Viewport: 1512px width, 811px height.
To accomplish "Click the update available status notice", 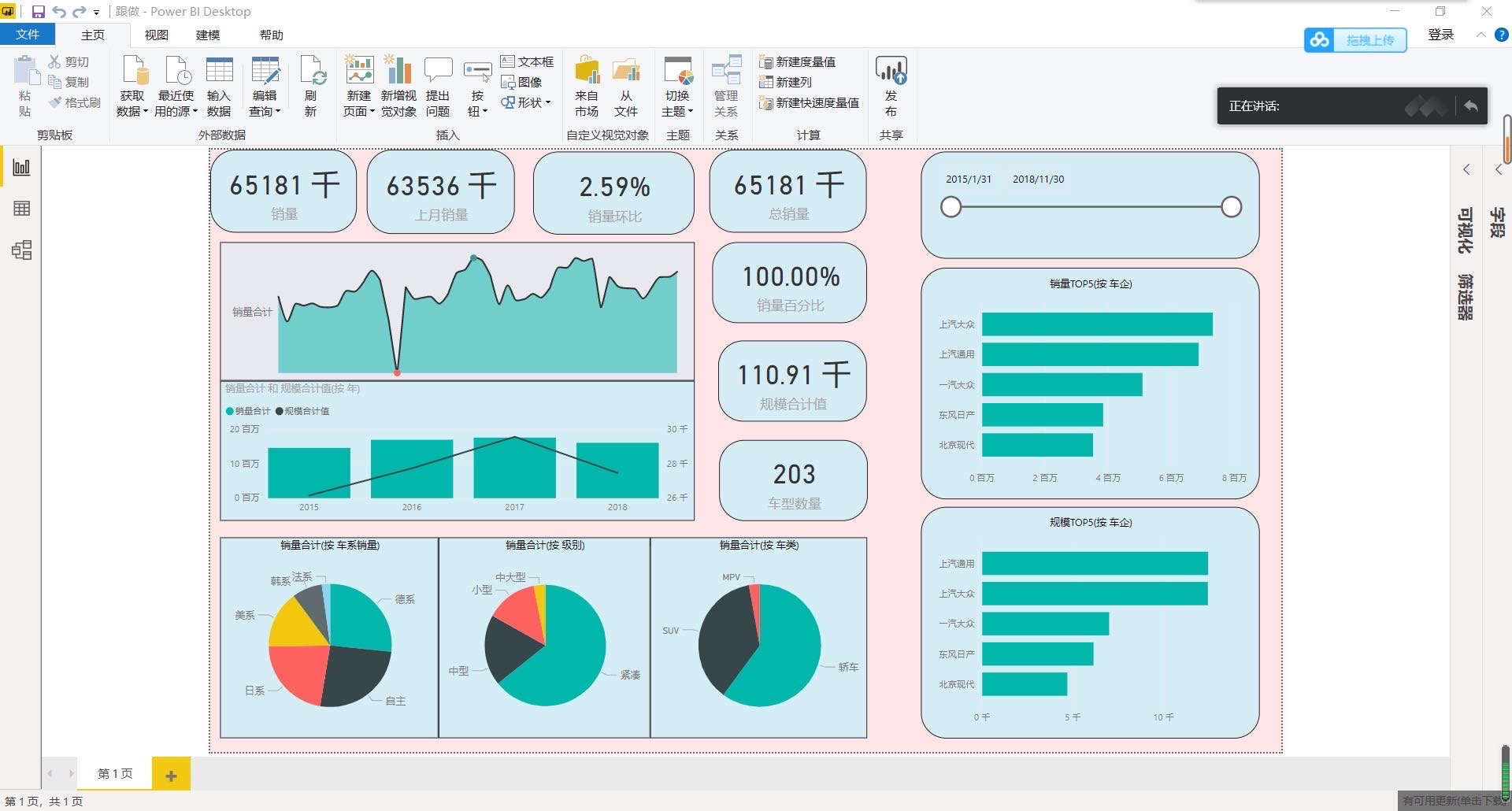I will click(x=1454, y=801).
